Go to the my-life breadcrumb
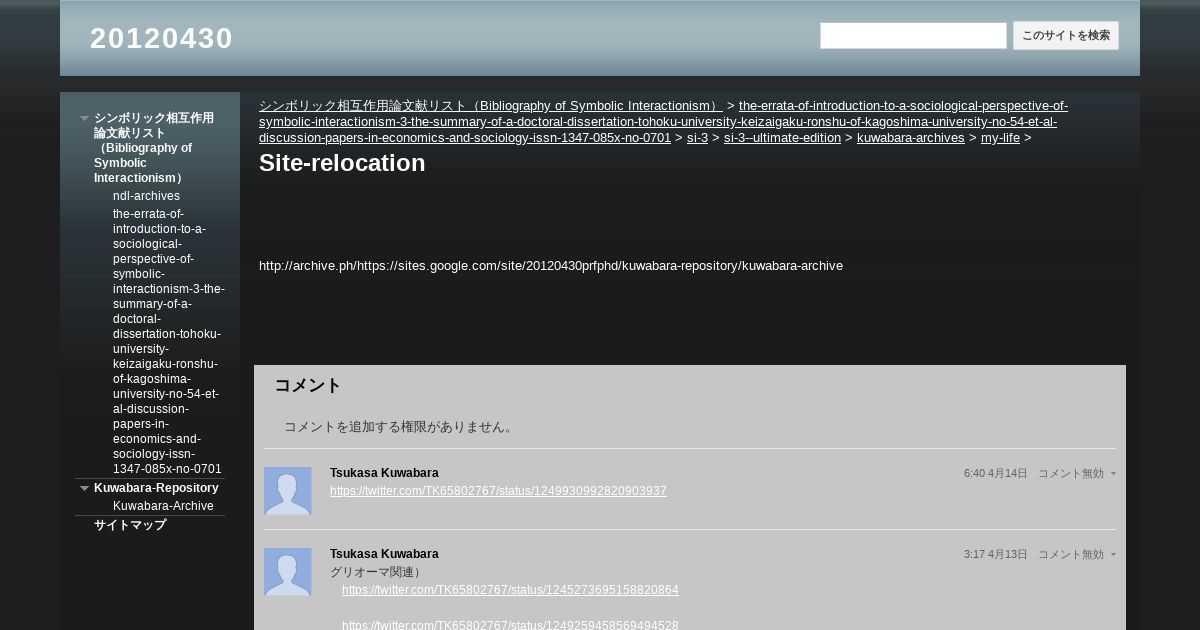 coord(1000,138)
